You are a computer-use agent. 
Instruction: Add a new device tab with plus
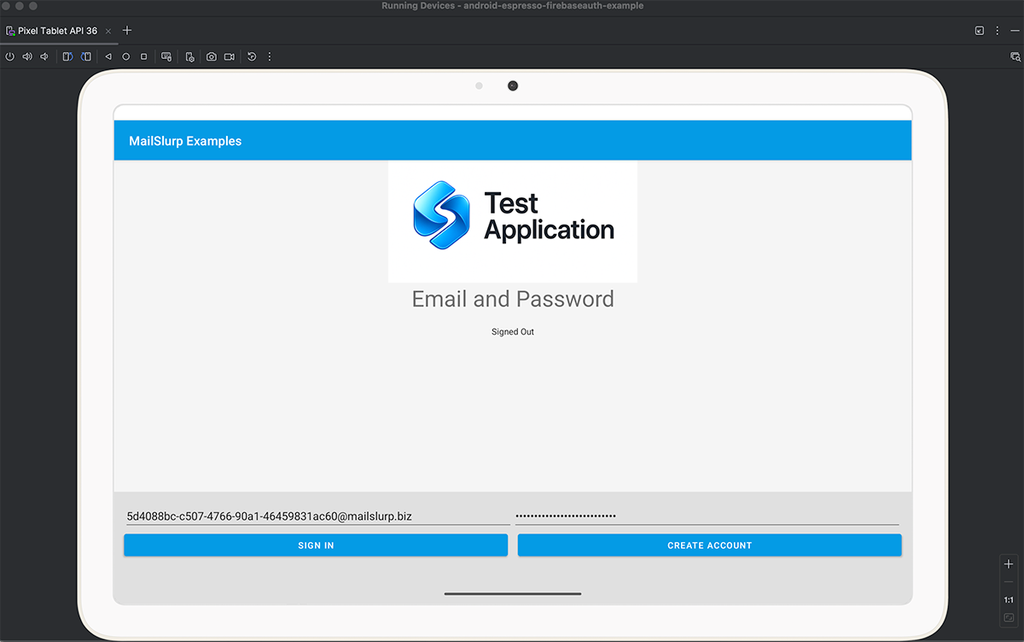point(127,31)
